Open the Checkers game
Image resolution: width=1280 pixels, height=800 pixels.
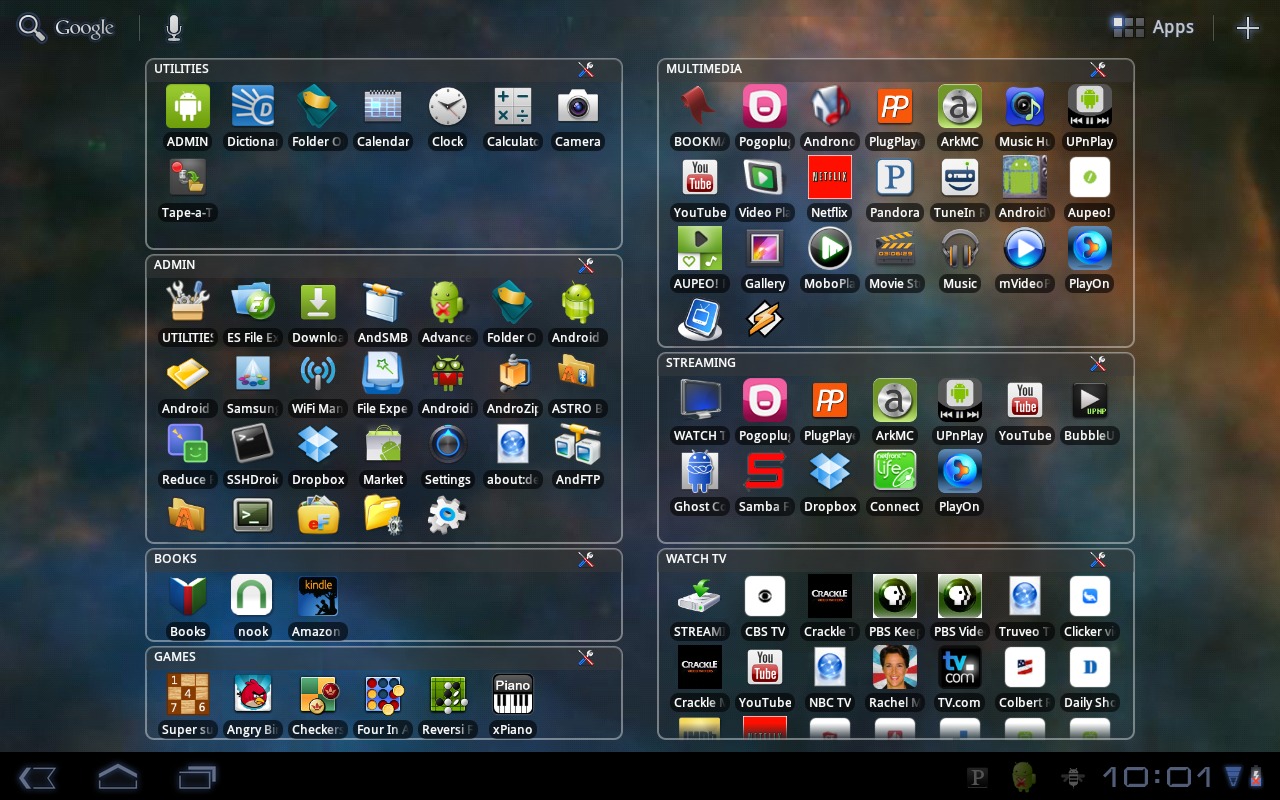pyautogui.click(x=318, y=705)
